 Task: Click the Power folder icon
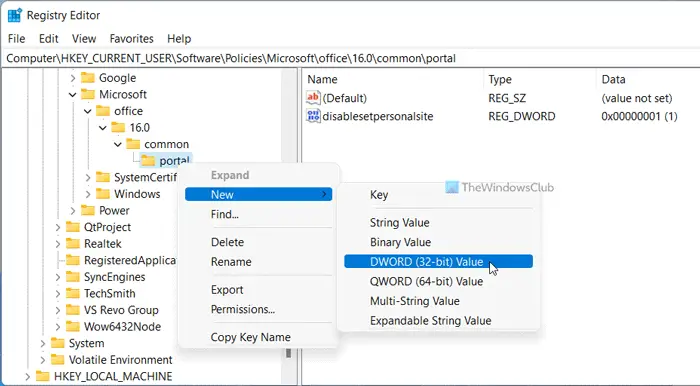(x=88, y=211)
